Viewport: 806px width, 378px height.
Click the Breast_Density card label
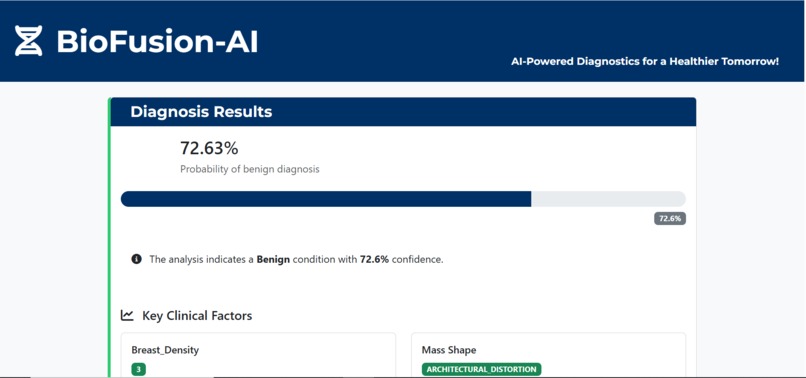click(x=165, y=350)
